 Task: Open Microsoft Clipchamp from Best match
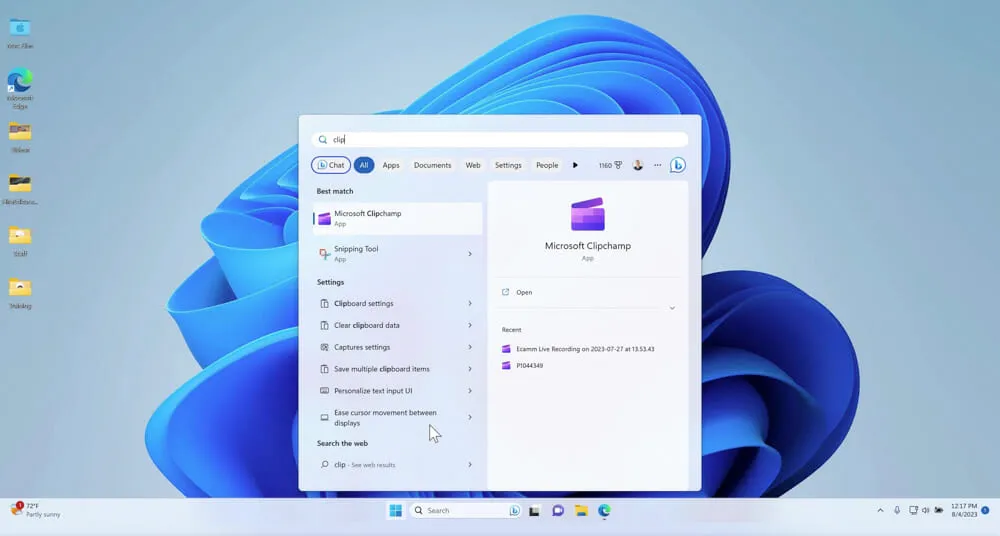396,218
